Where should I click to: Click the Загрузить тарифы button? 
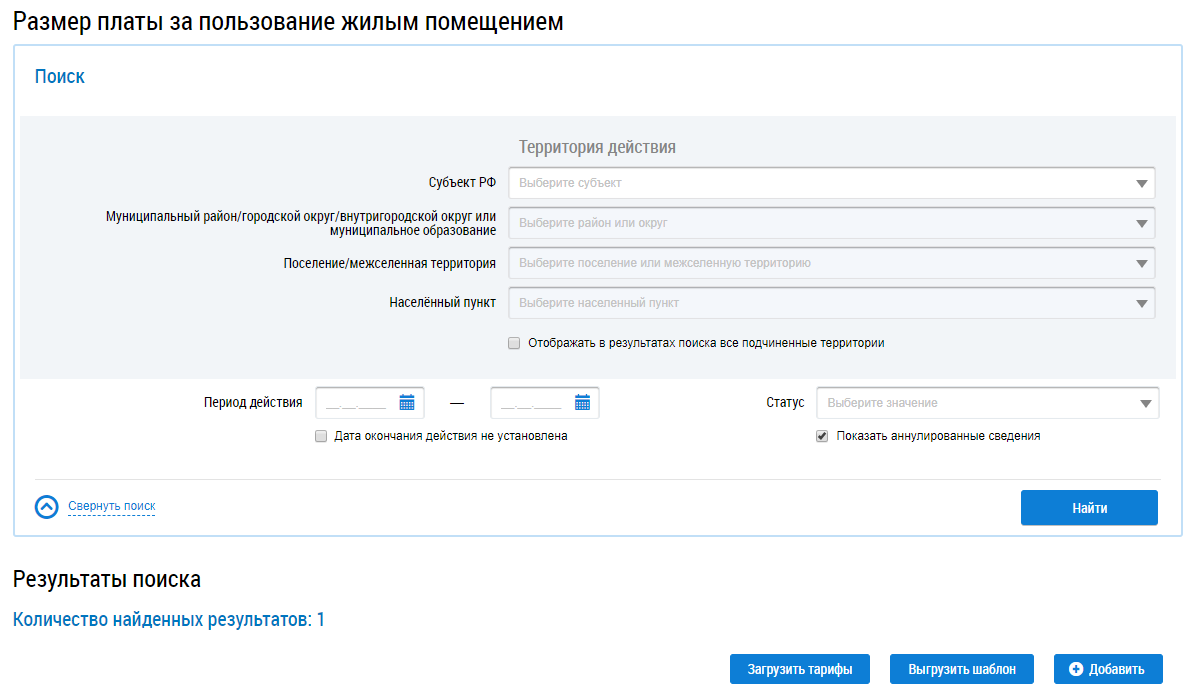click(x=799, y=669)
